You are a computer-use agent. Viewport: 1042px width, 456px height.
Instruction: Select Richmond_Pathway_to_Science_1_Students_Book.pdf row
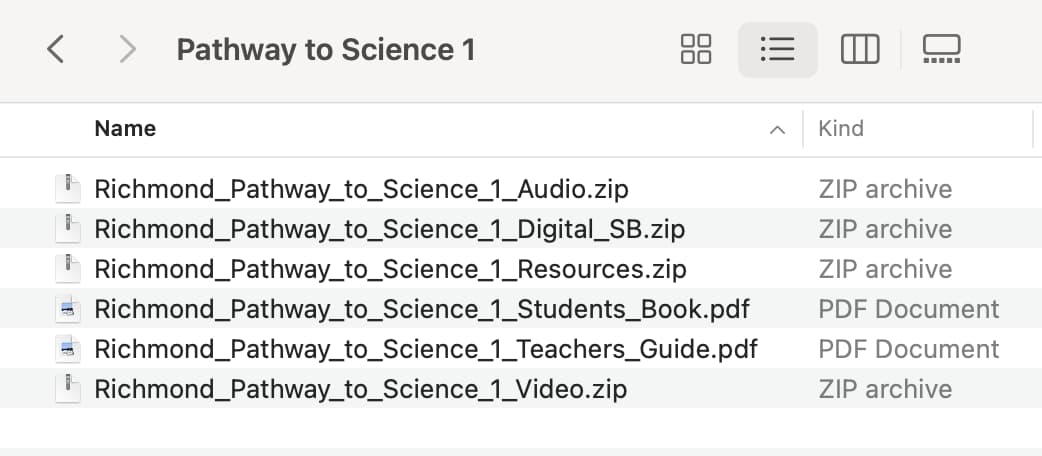[521, 308]
